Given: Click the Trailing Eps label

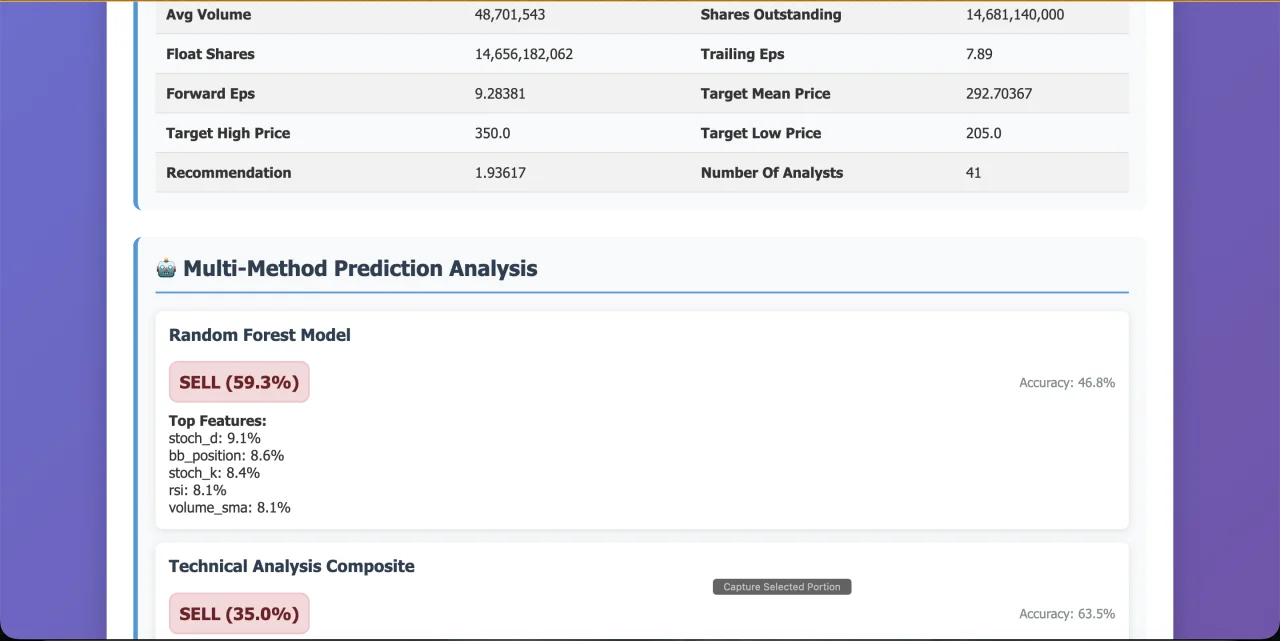Looking at the screenshot, I should tap(743, 54).
